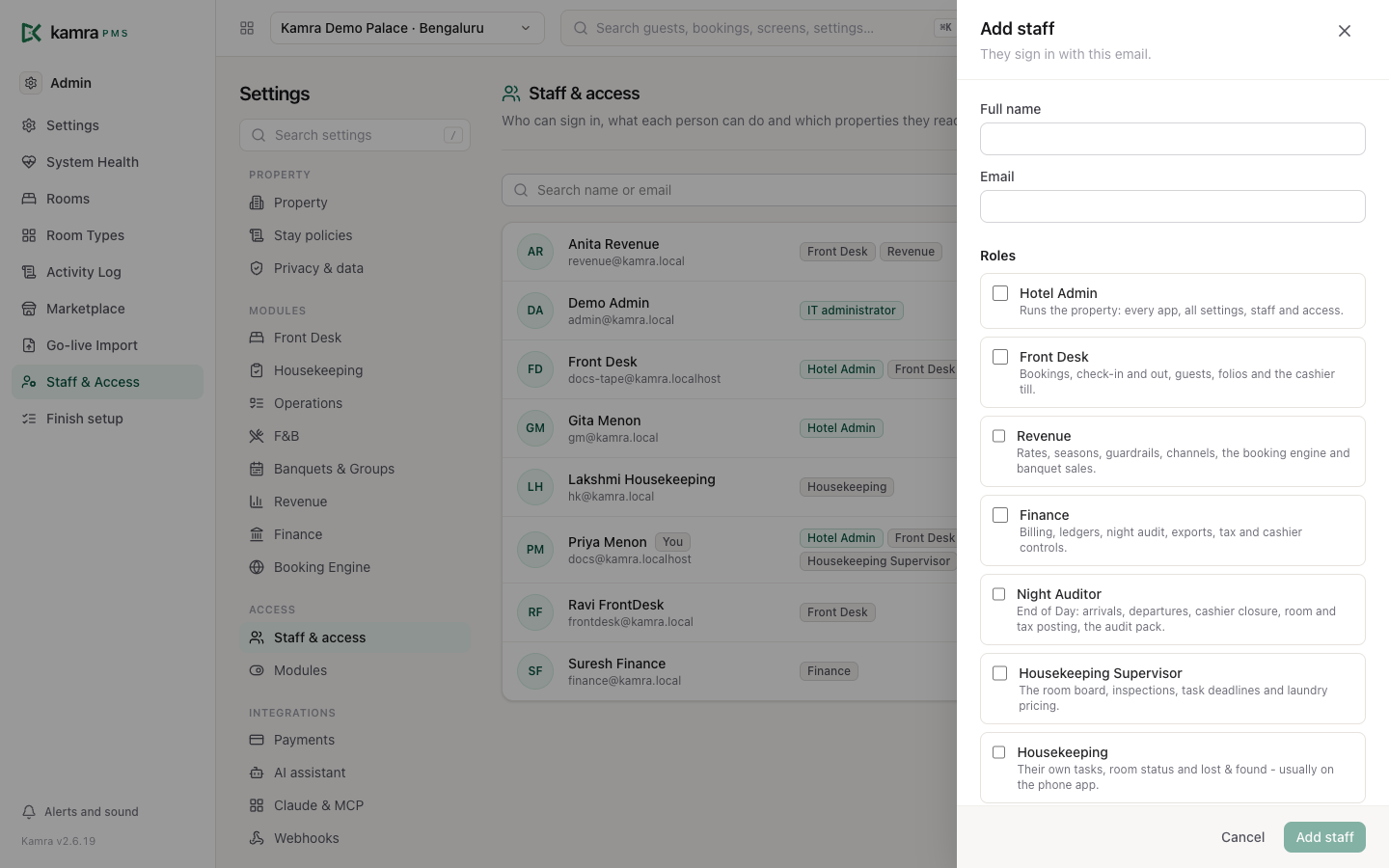Click the Payments card icon
Viewport: 1389px width, 868px height.
click(257, 740)
